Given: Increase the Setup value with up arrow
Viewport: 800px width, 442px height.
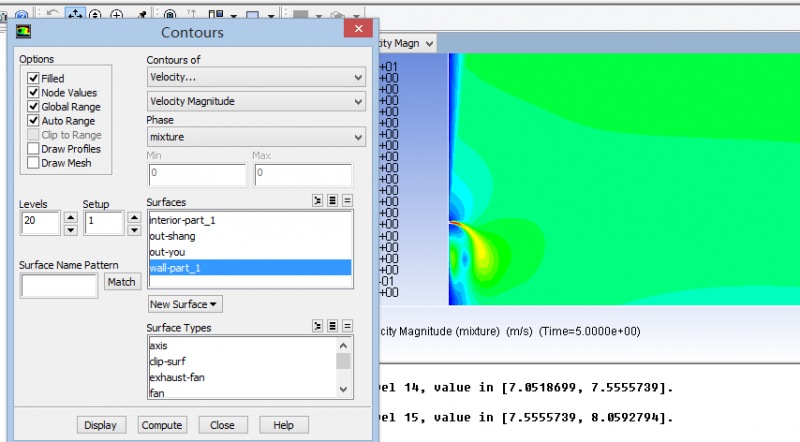Looking at the screenshot, I should point(134,217).
